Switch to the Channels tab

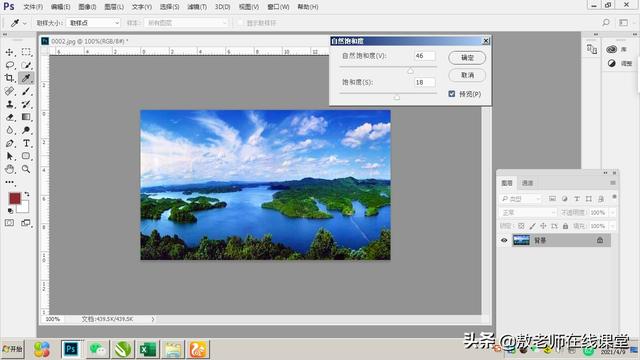pos(527,183)
